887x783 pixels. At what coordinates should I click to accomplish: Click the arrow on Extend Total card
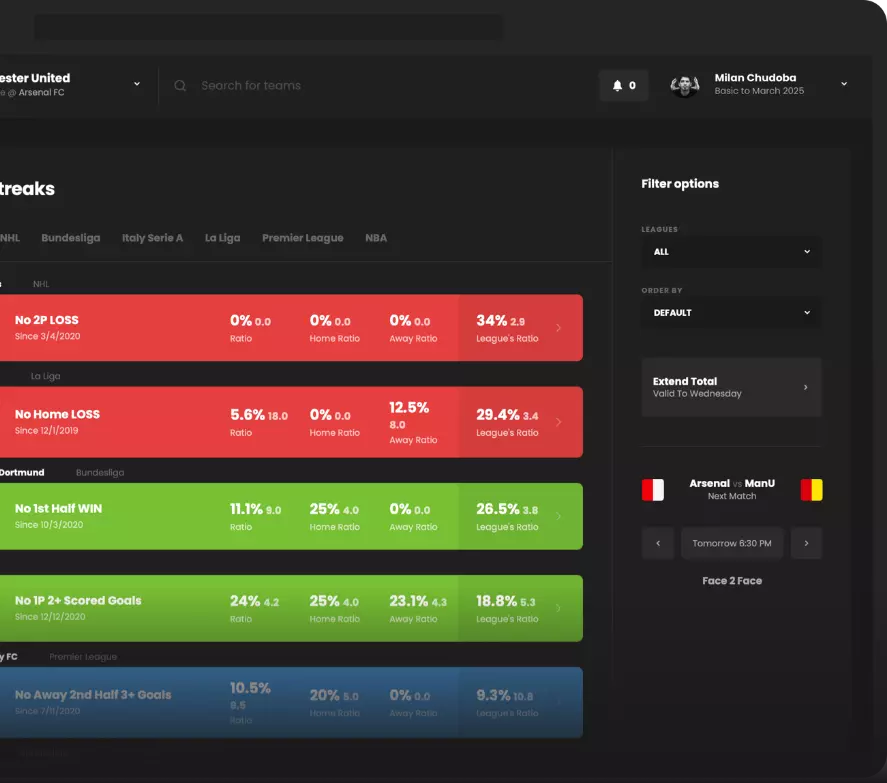(x=806, y=388)
